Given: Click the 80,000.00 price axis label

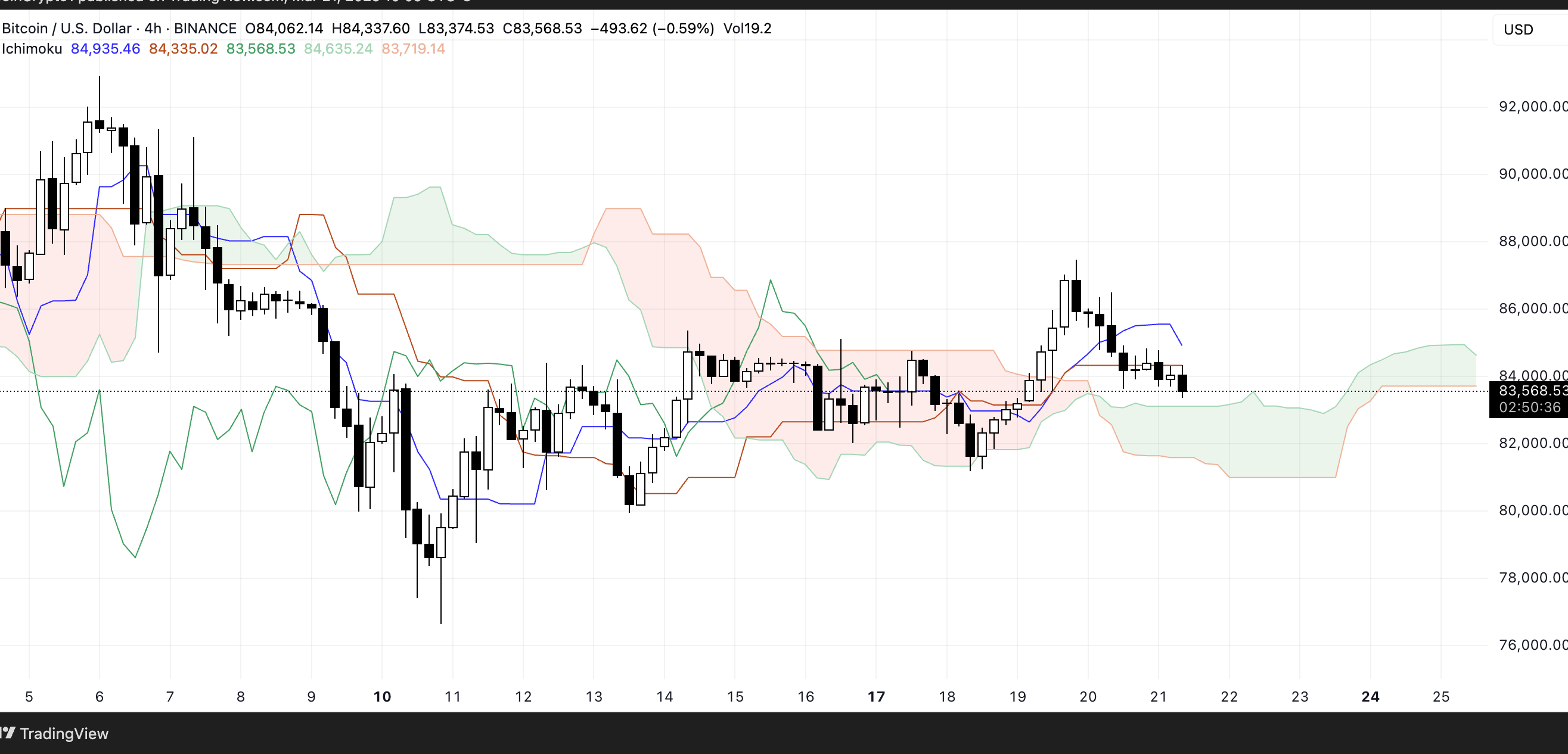Looking at the screenshot, I should coord(1533,510).
